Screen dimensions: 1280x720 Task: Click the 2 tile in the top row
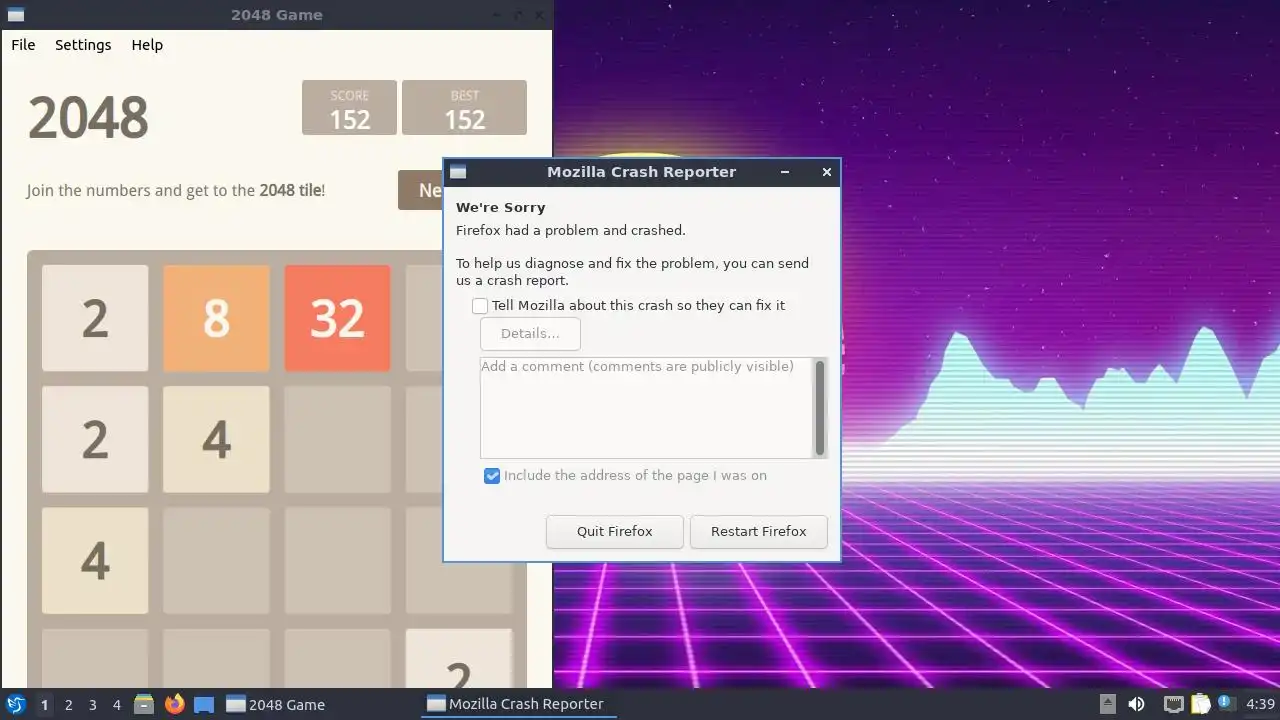95,318
